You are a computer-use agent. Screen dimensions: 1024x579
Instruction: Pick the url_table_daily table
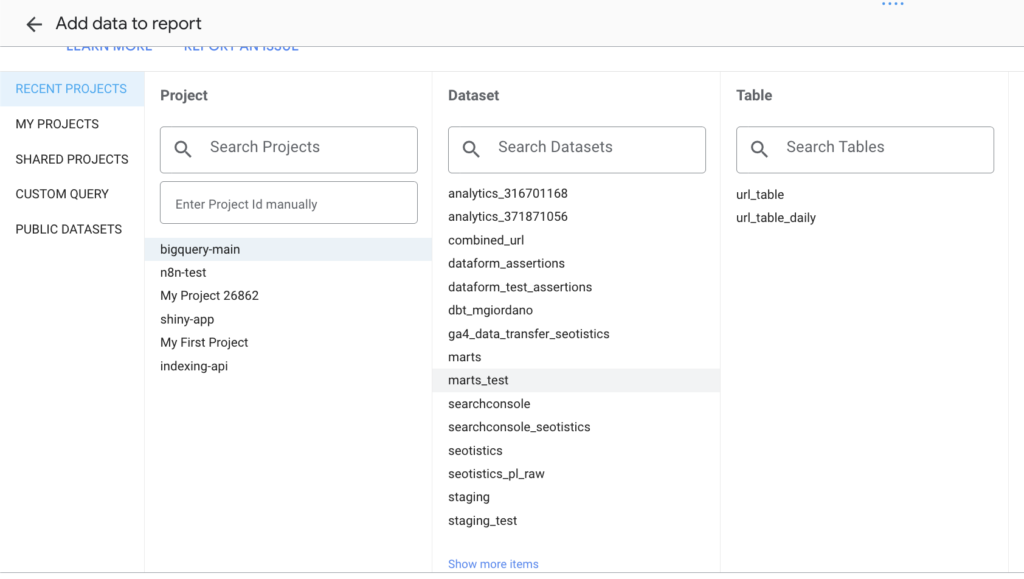pyautogui.click(x=776, y=218)
